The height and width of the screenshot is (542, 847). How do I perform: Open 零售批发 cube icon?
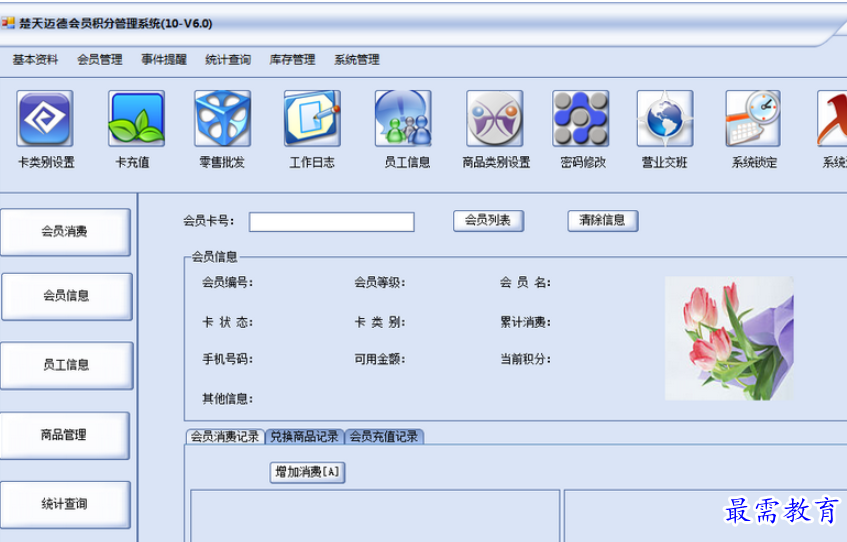[x=223, y=118]
